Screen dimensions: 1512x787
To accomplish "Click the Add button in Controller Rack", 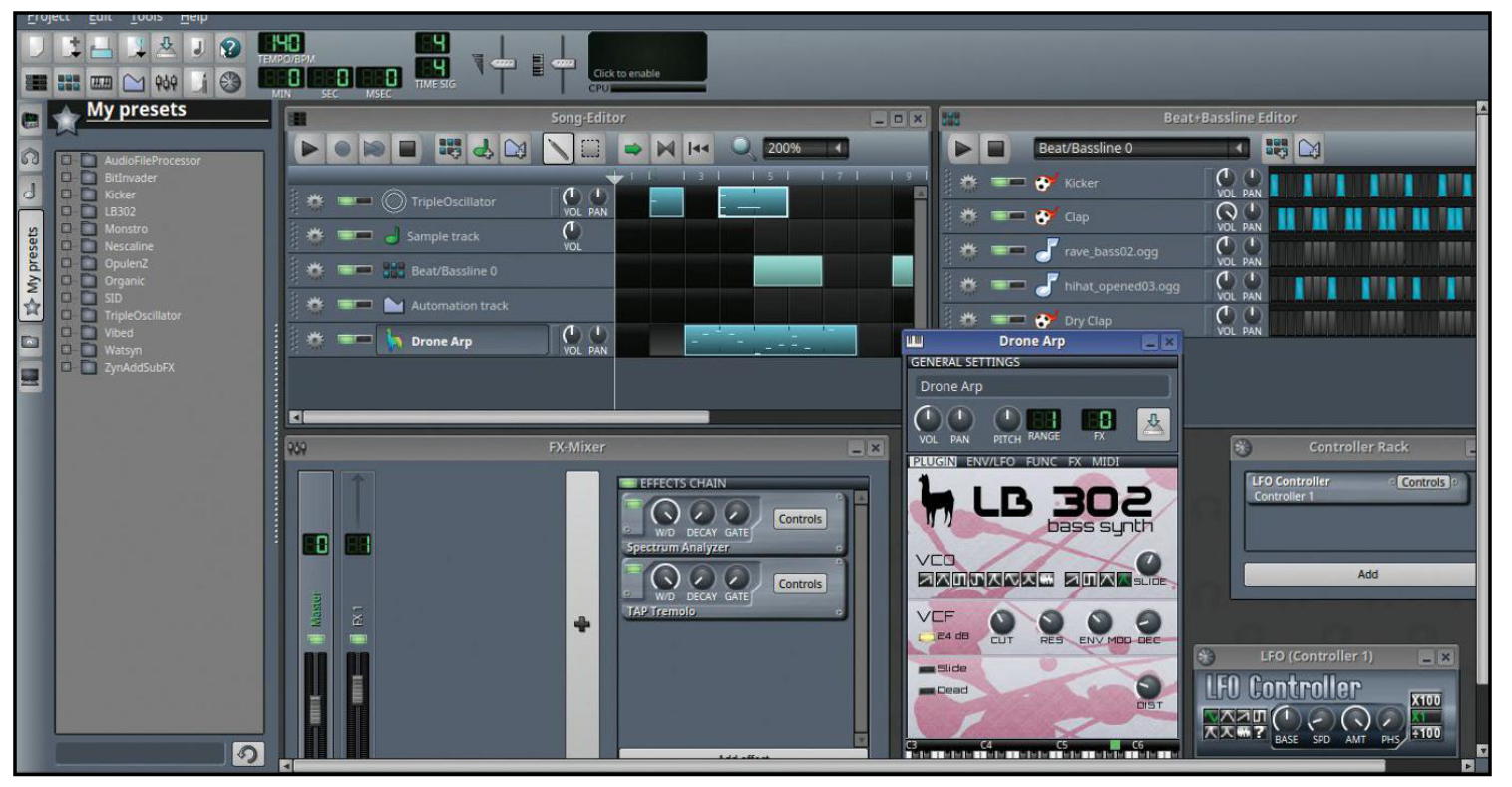I will (x=1366, y=574).
